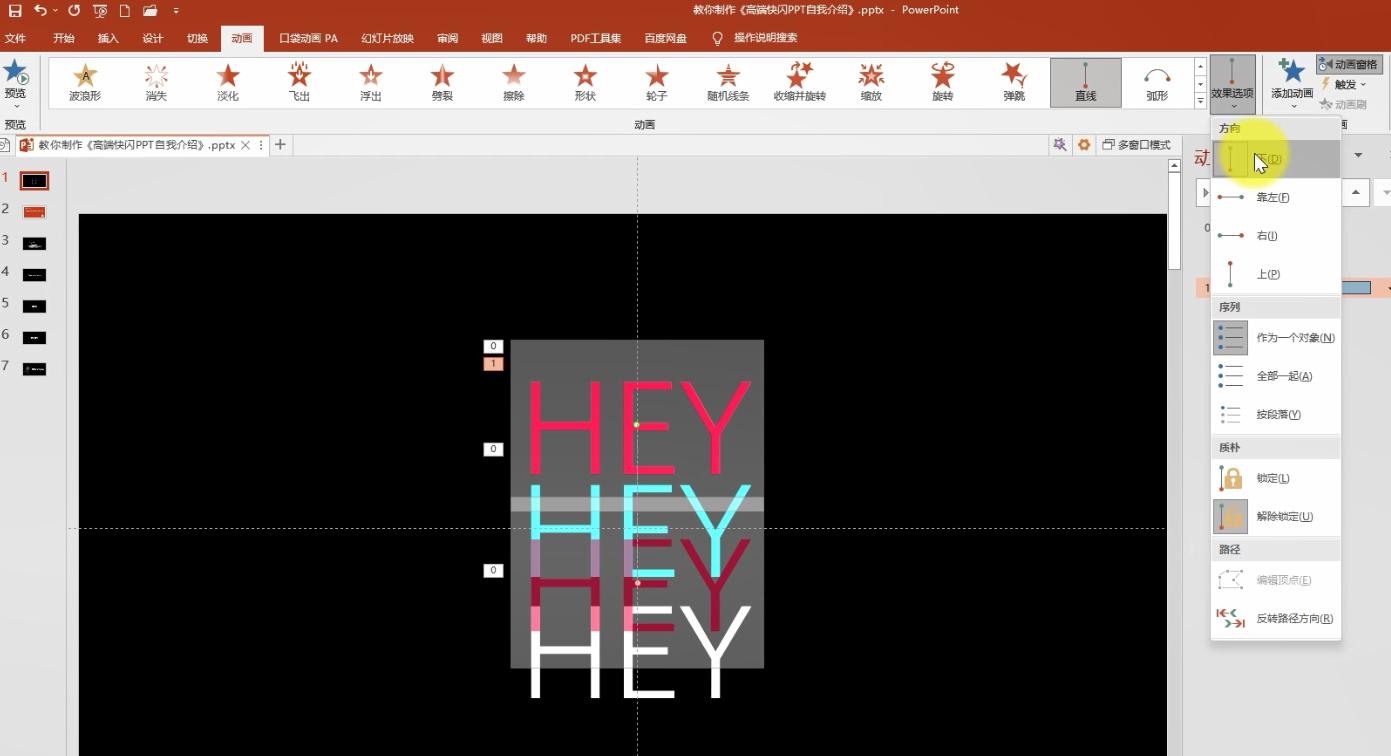Apply the 飞出 (Fly Out) animation effect

tap(299, 82)
